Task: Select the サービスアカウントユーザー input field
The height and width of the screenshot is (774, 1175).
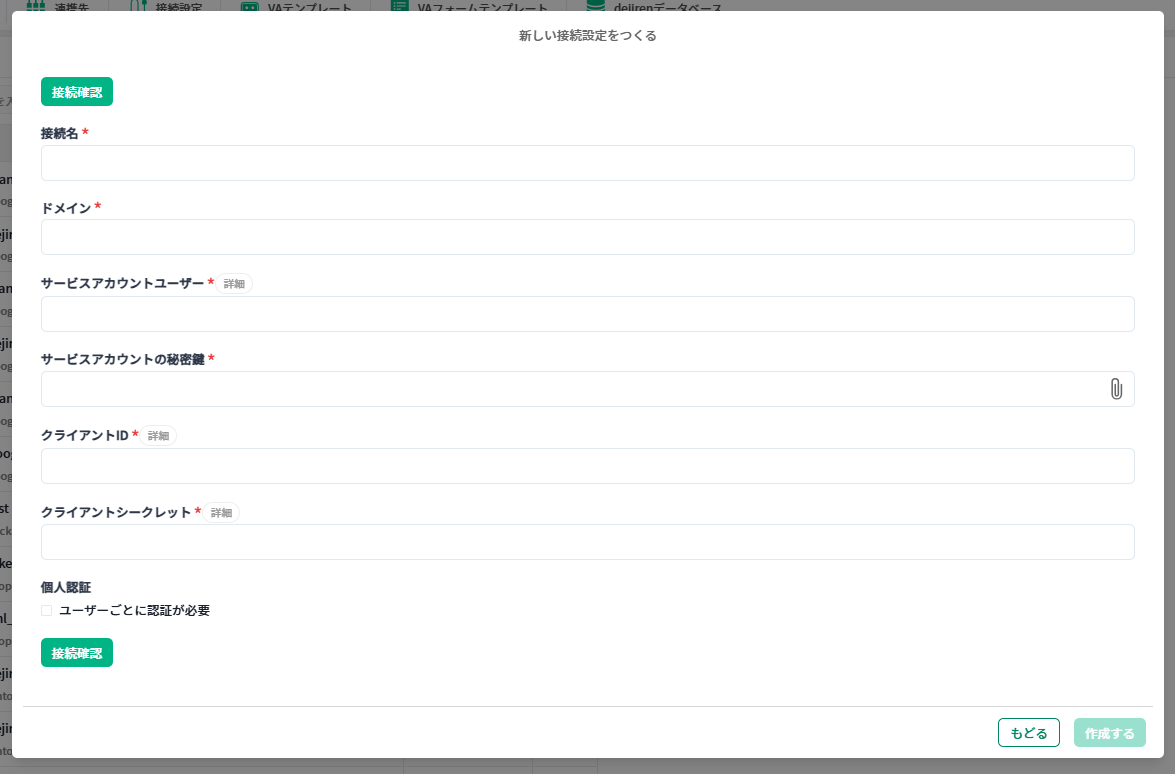Action: coord(587,314)
